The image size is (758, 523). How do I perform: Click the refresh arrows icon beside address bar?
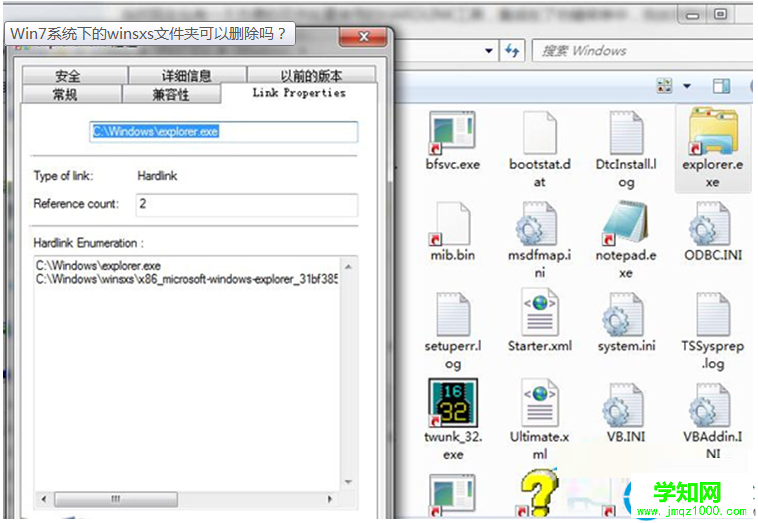pyautogui.click(x=512, y=50)
